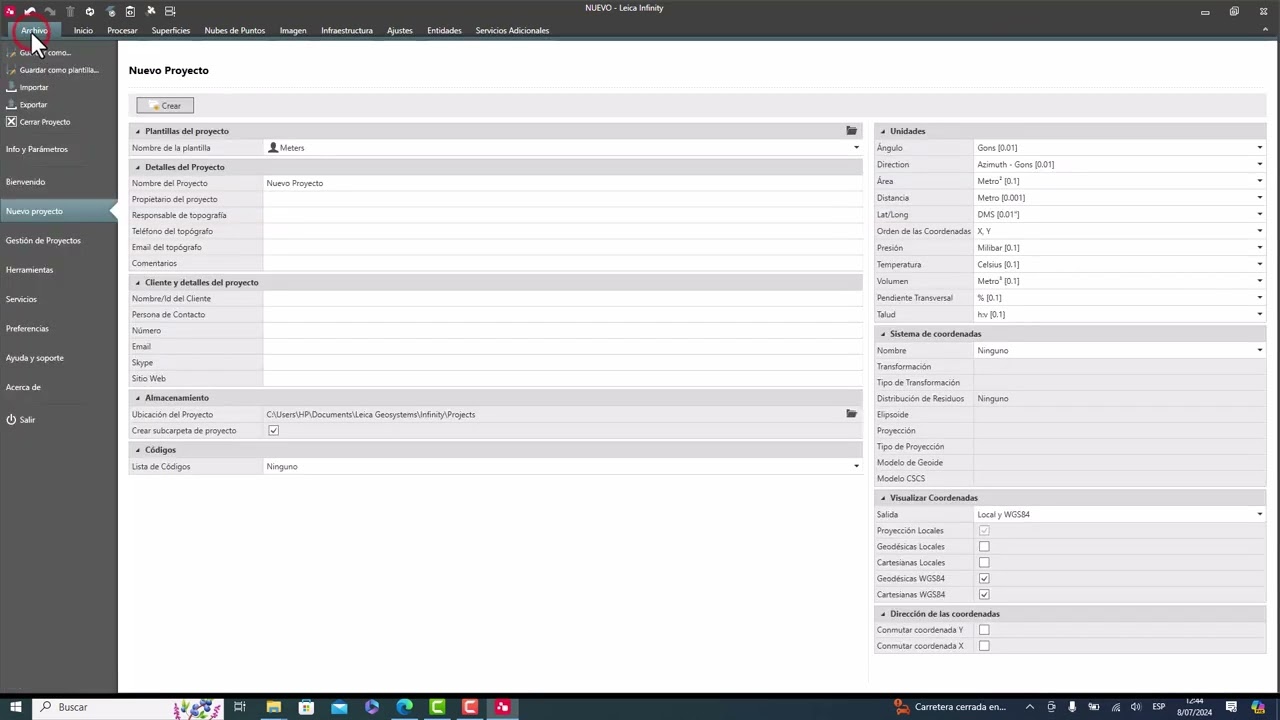Open Info y Parámetros in sidebar
The width and height of the screenshot is (1280, 720).
coord(37,149)
